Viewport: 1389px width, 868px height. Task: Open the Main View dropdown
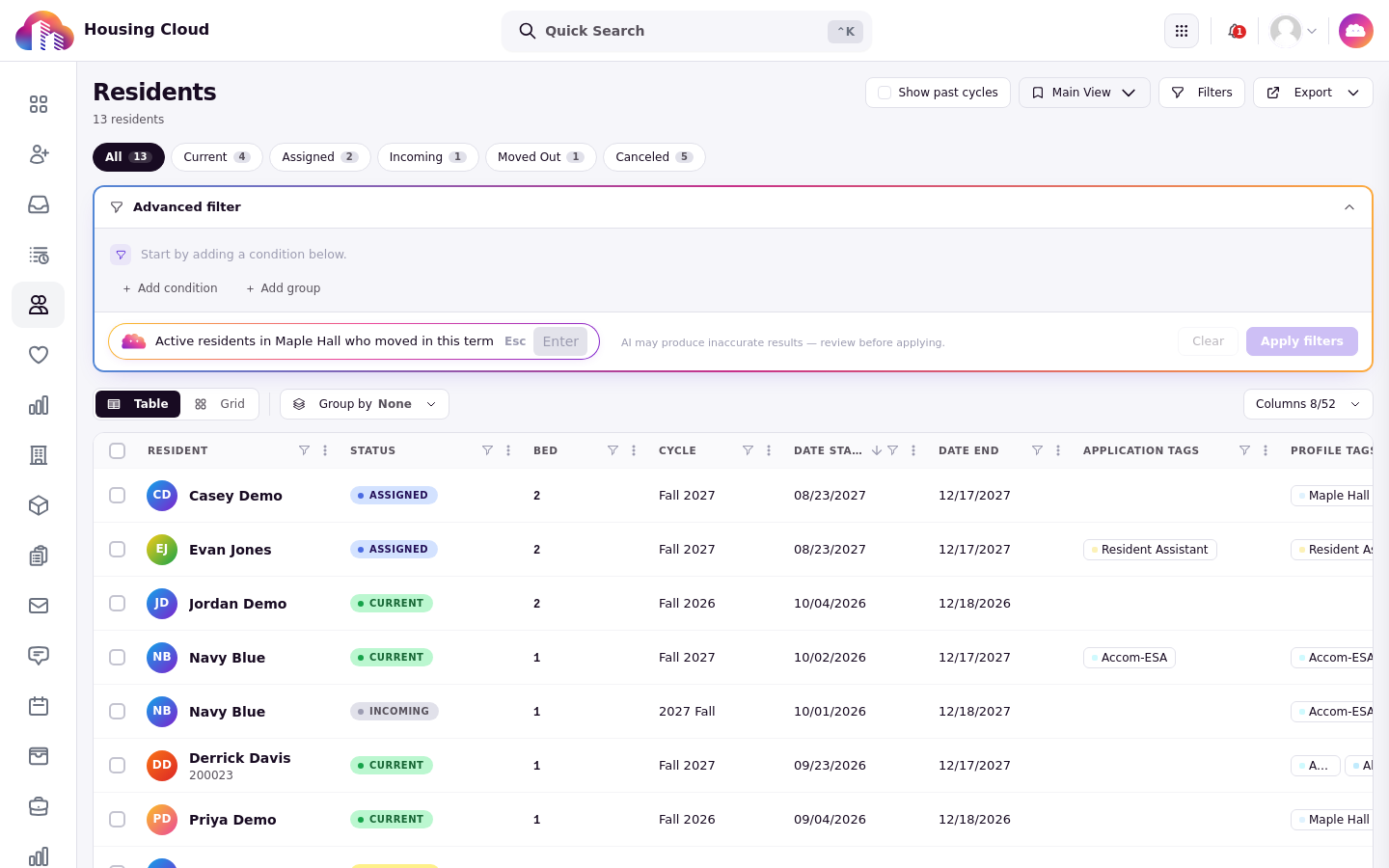(1084, 93)
